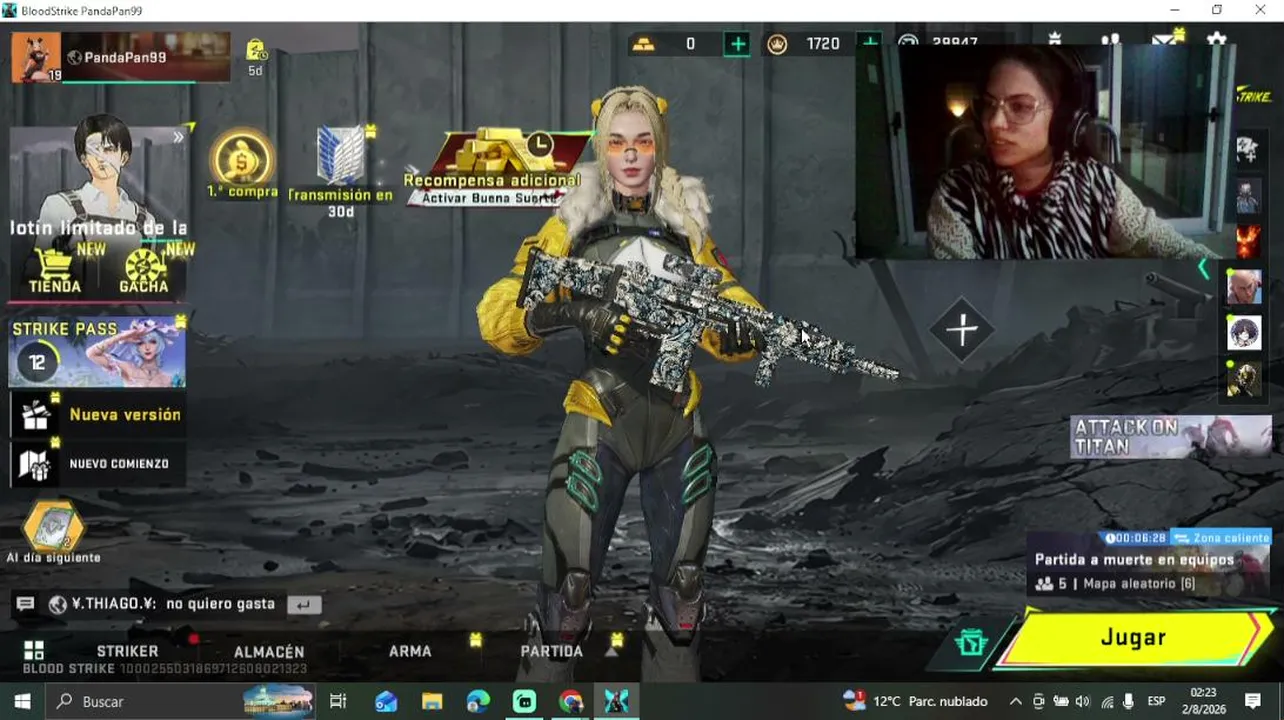Open the Attack on Titan event banner

[1171, 437]
